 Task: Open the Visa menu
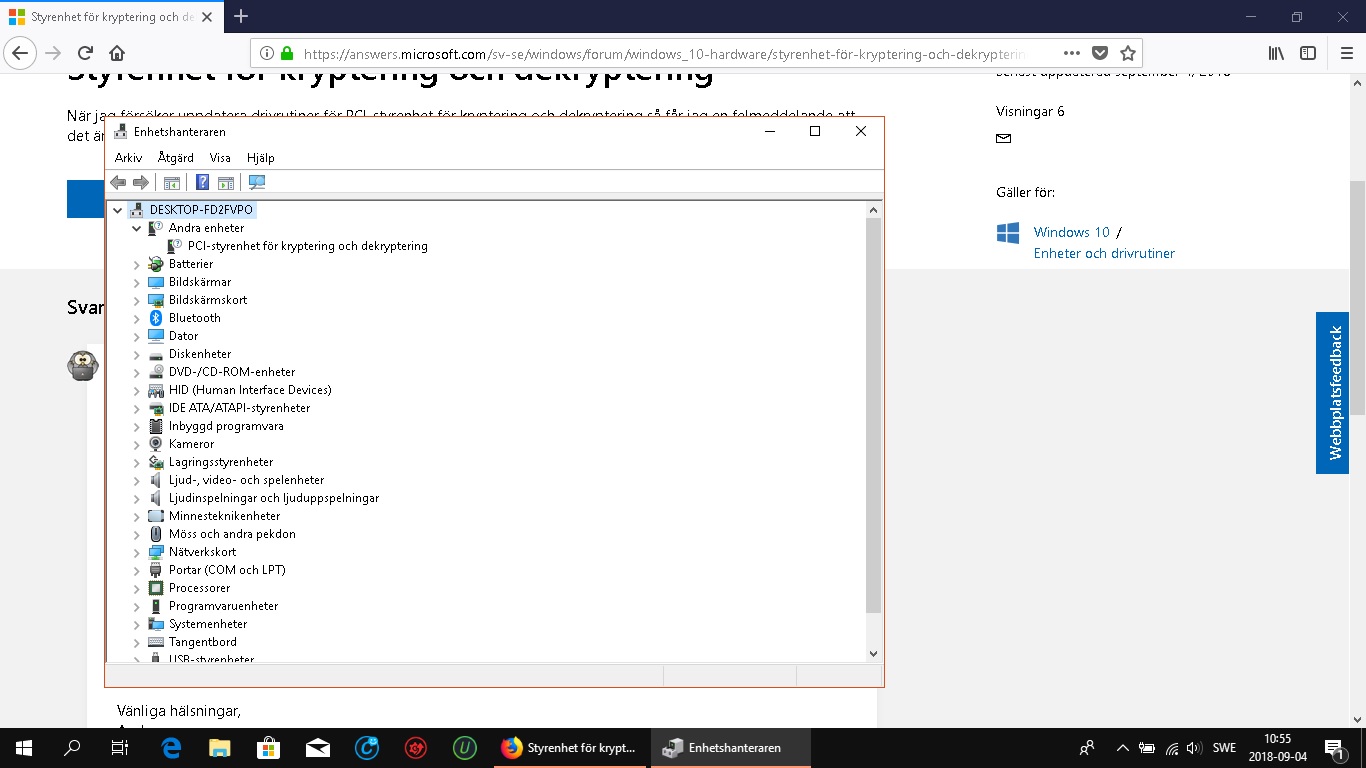click(x=220, y=158)
